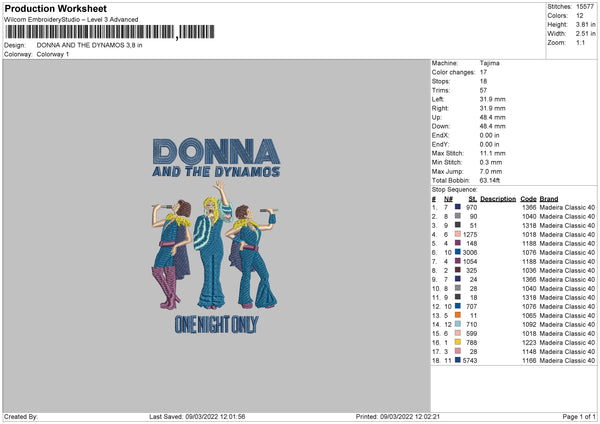Click the Stitches value '15577'
Screen dimensions: 600x424
585,7
